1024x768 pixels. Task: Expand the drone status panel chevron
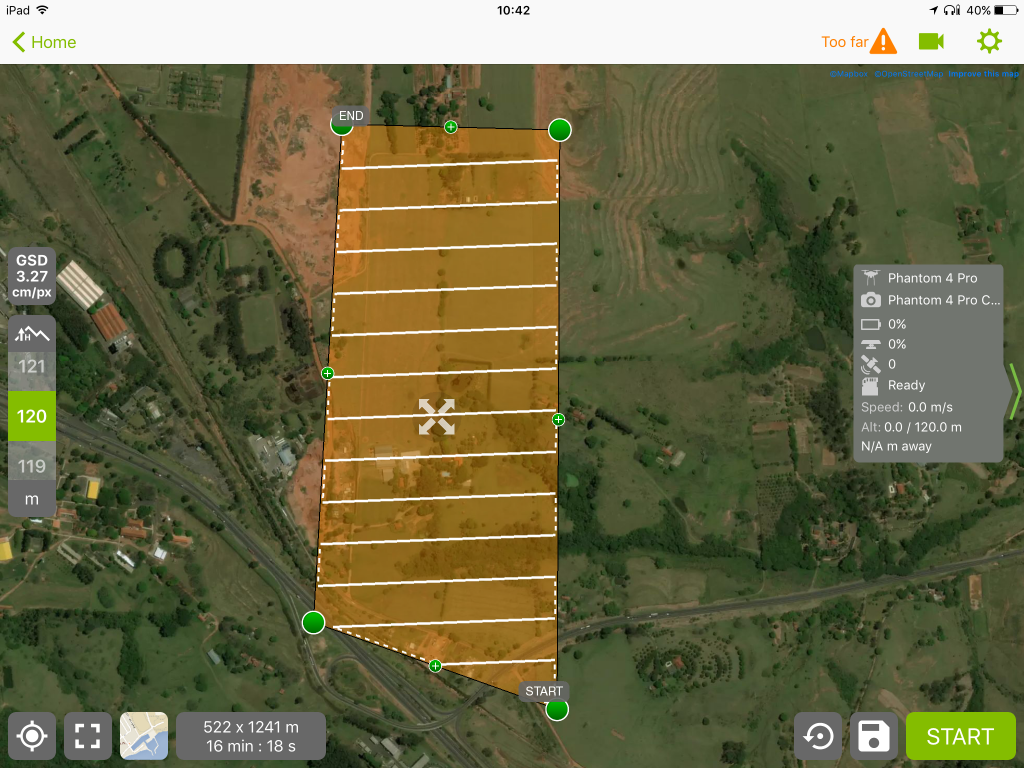[x=1014, y=391]
